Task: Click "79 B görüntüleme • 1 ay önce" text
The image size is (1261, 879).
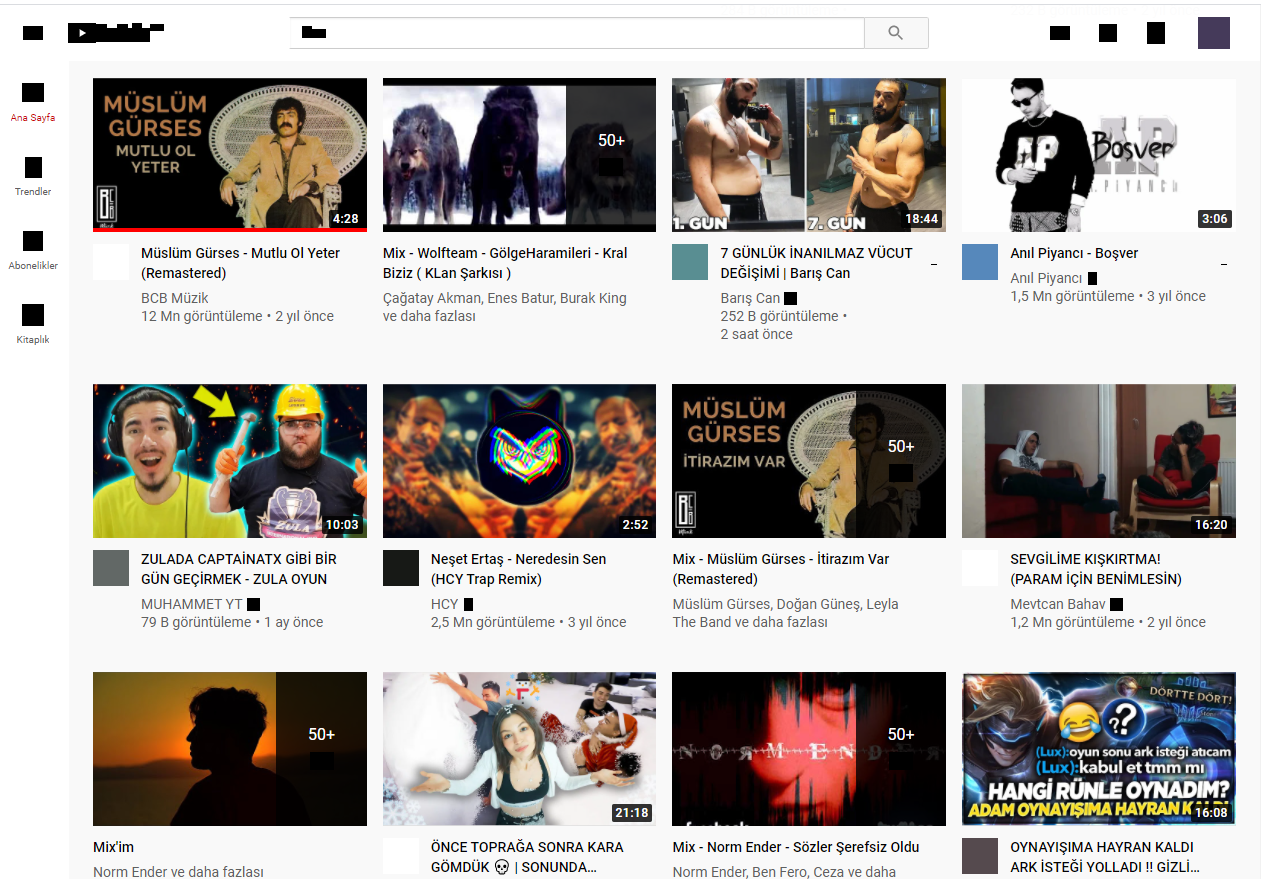Action: [x=232, y=622]
